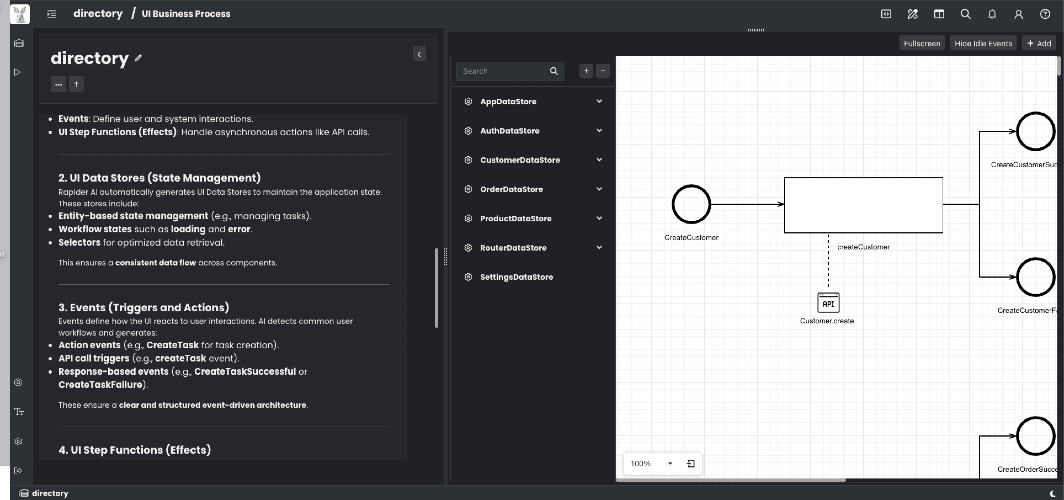Click the AuthDataStore gear icon

[468, 131]
